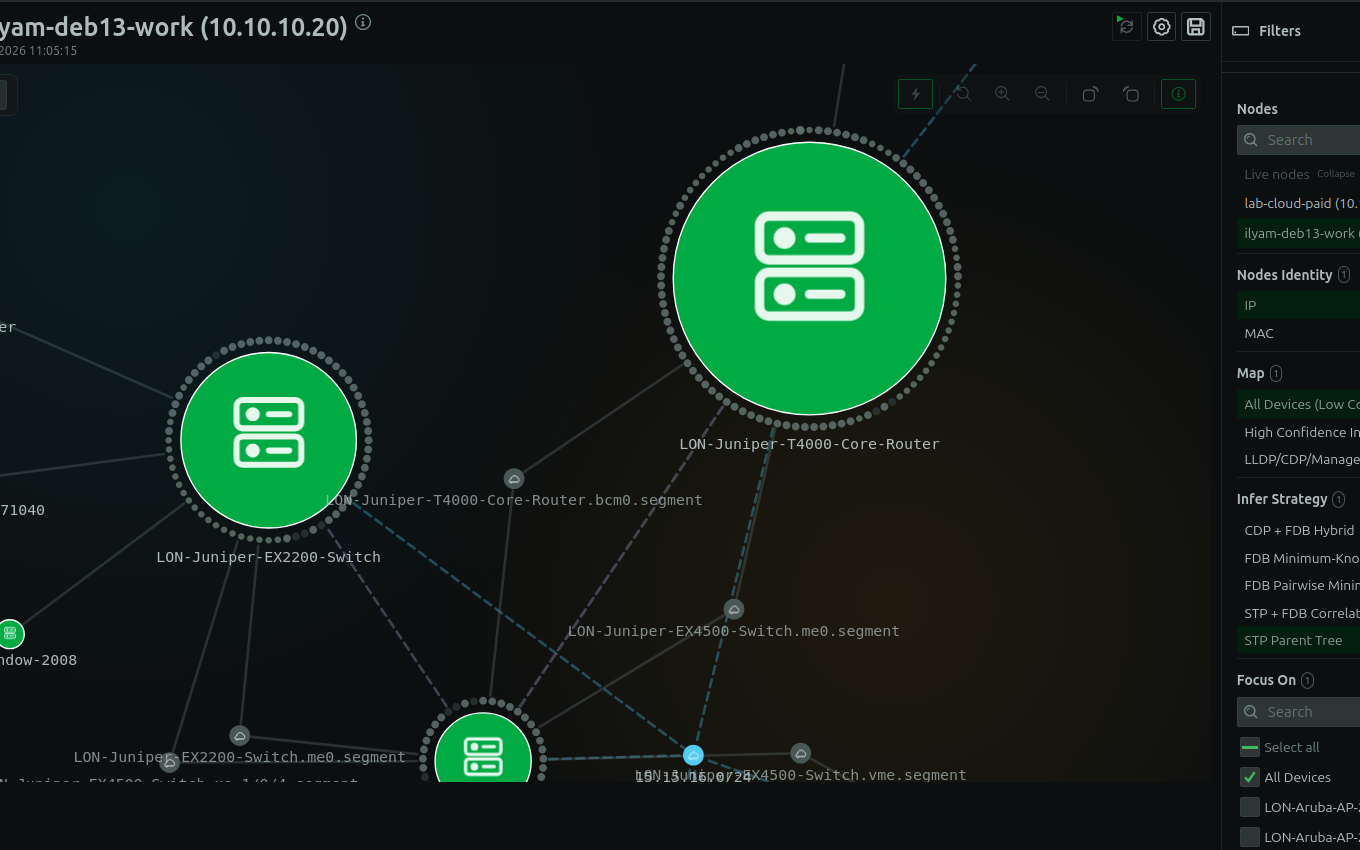
Task: Choose STP + FDB Correlation strategy
Action: (x=1298, y=613)
